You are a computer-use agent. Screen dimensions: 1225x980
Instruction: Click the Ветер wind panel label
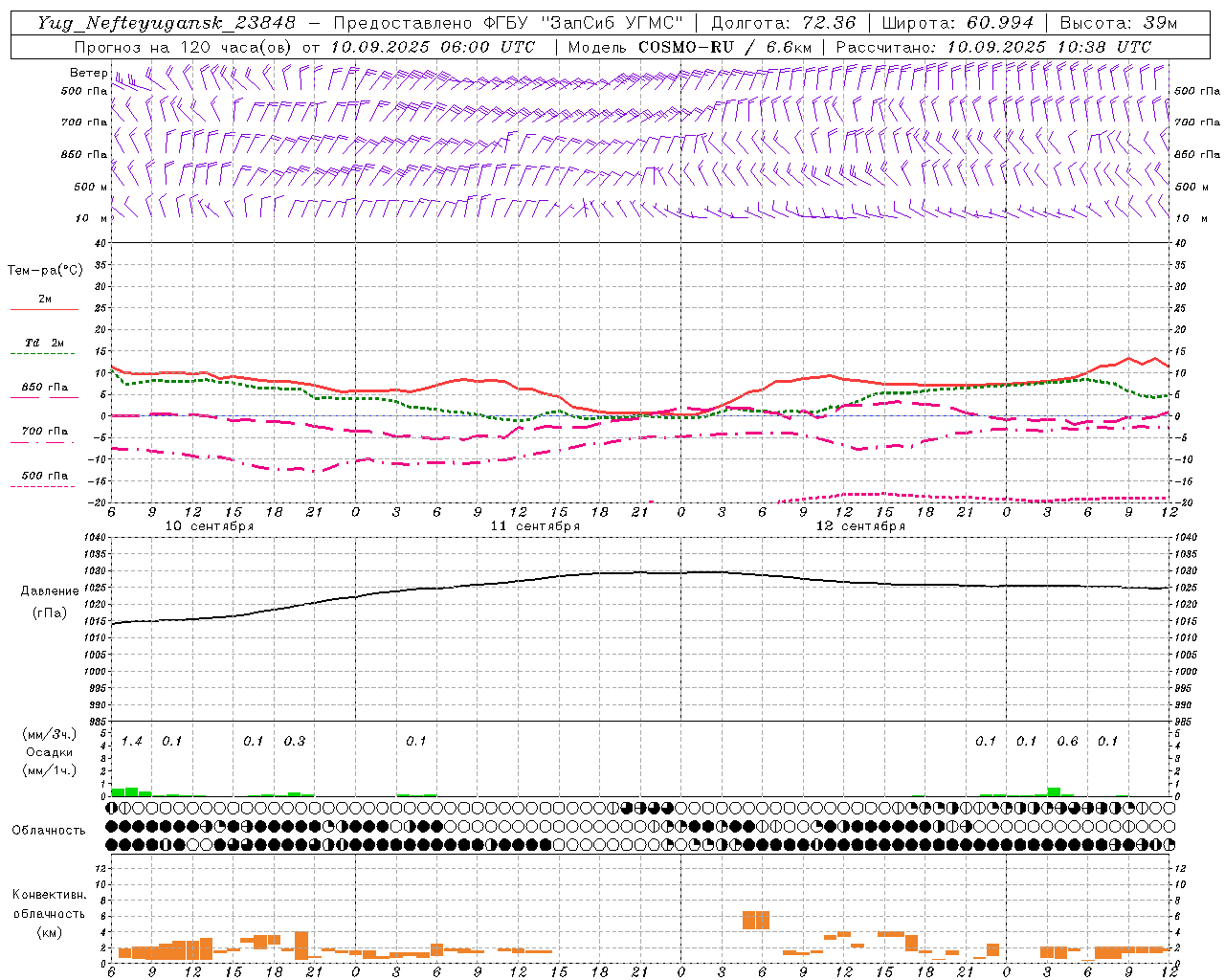[x=89, y=73]
